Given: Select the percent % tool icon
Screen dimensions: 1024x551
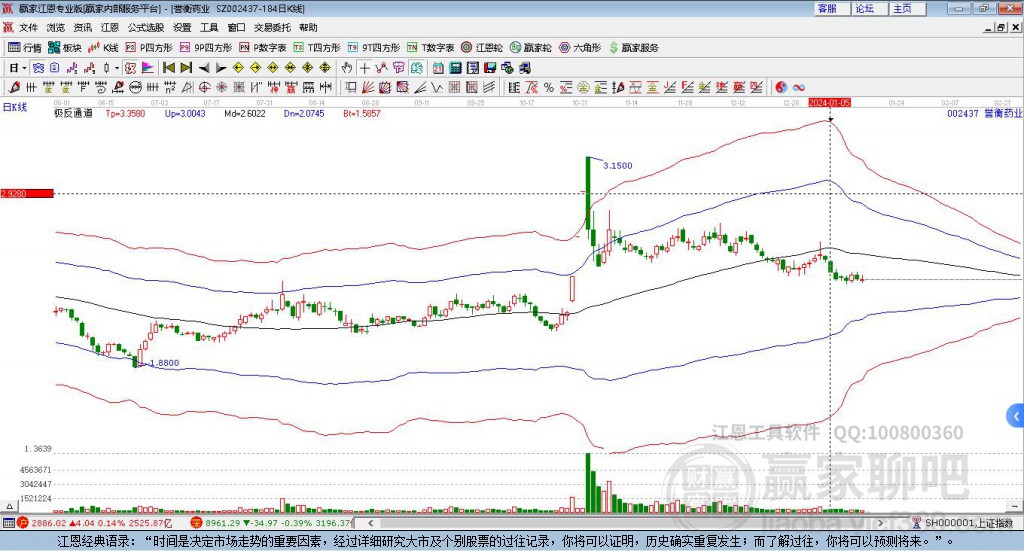Looking at the screenshot, I should click(549, 87).
